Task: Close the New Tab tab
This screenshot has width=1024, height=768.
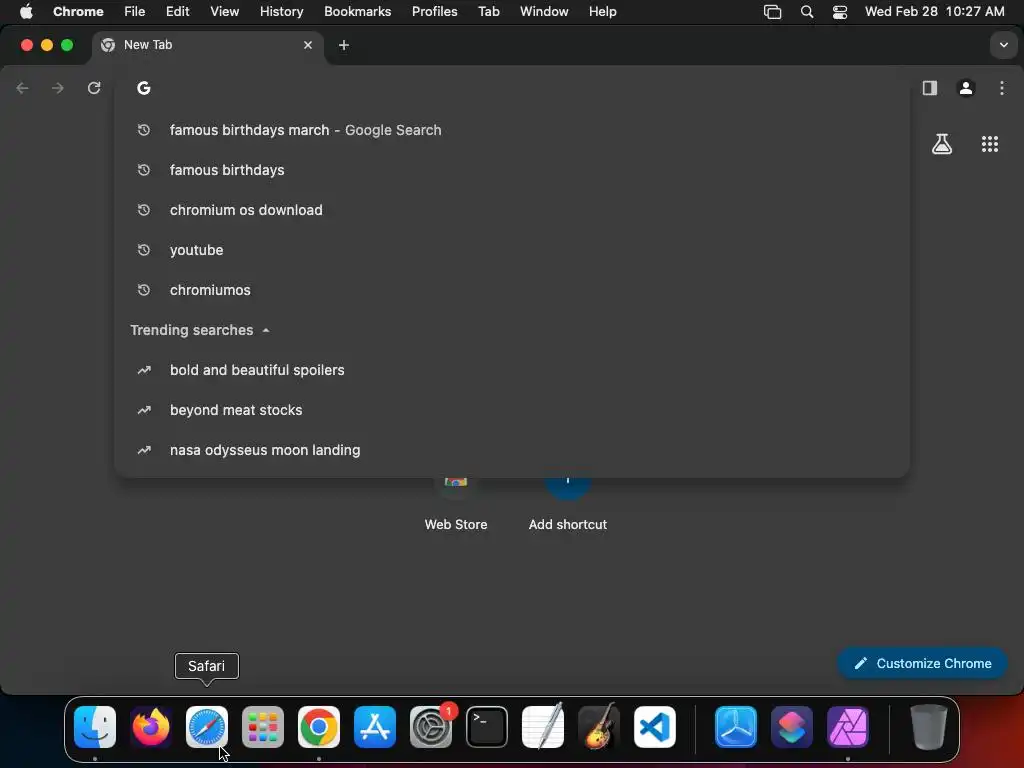Action: pyautogui.click(x=308, y=45)
